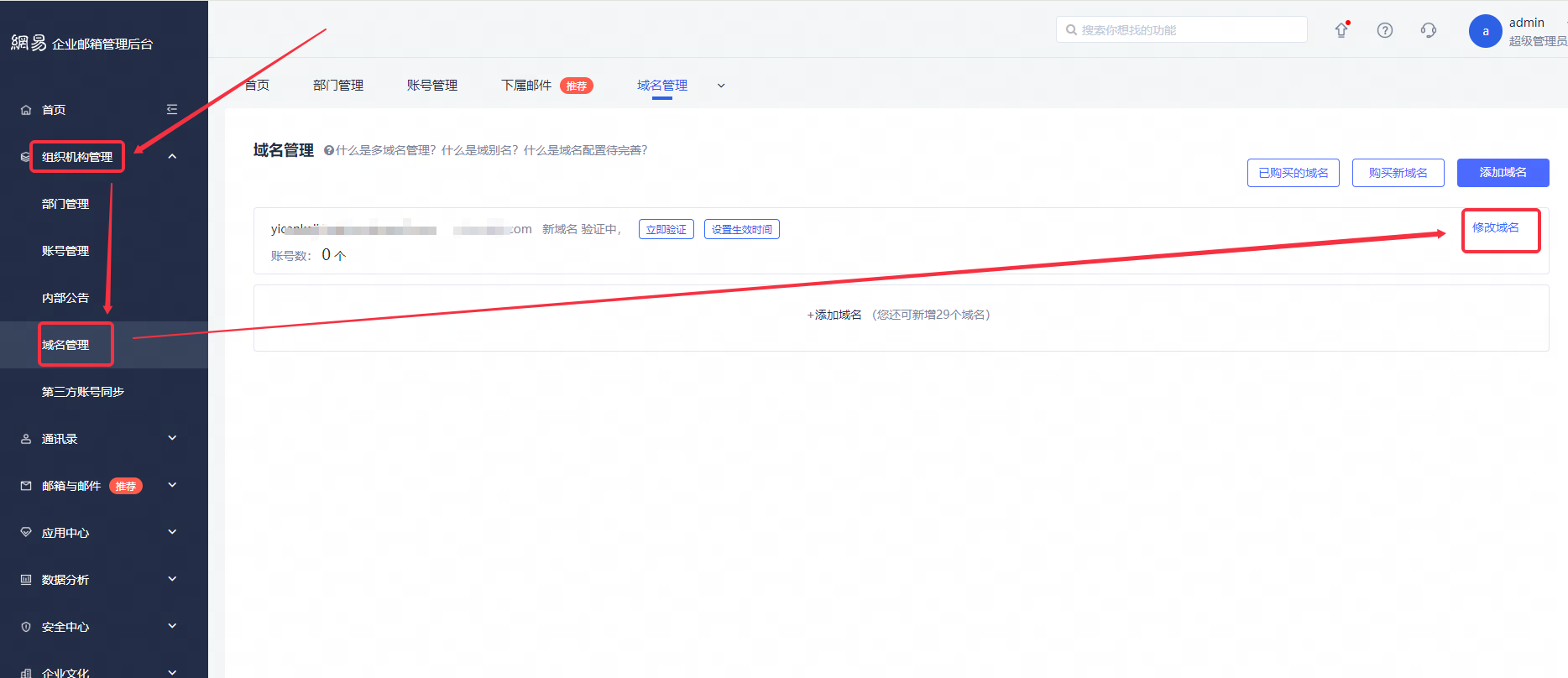Open 第三方账号同步 in sidebar

pos(83,392)
